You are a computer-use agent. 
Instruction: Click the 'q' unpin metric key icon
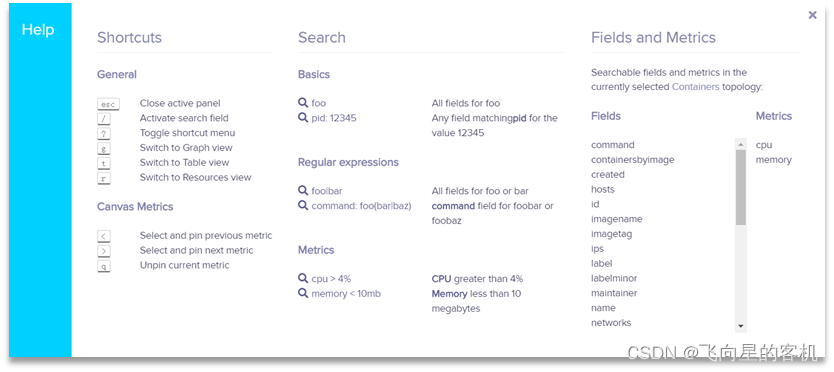pos(104,266)
